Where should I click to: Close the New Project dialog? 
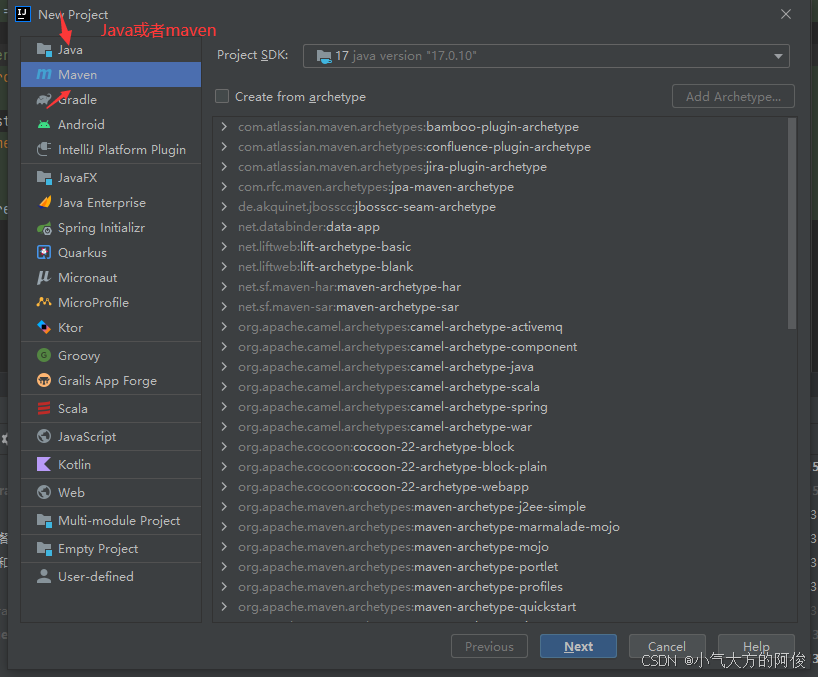pos(786,15)
